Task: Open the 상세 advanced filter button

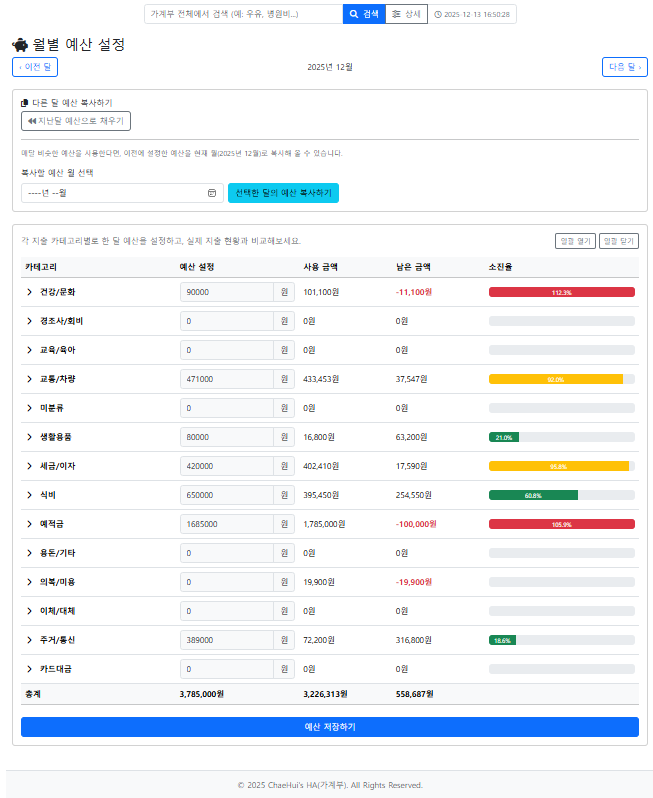Action: [x=406, y=14]
